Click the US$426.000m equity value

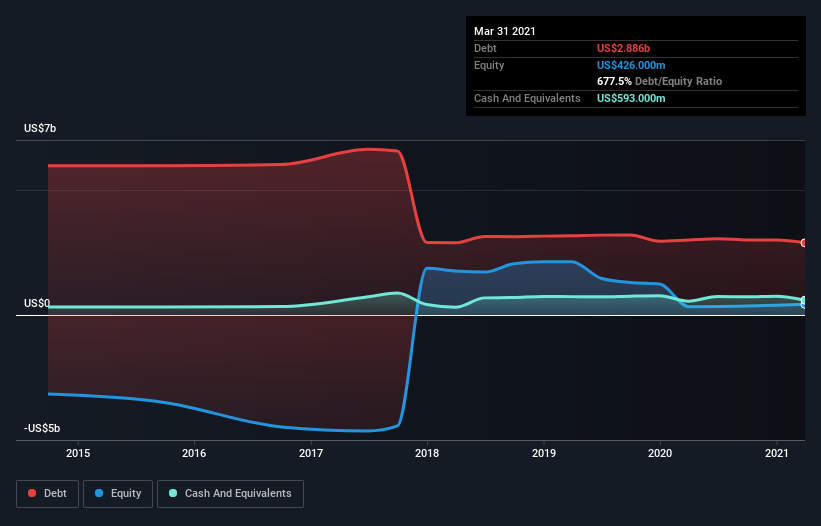pos(631,65)
